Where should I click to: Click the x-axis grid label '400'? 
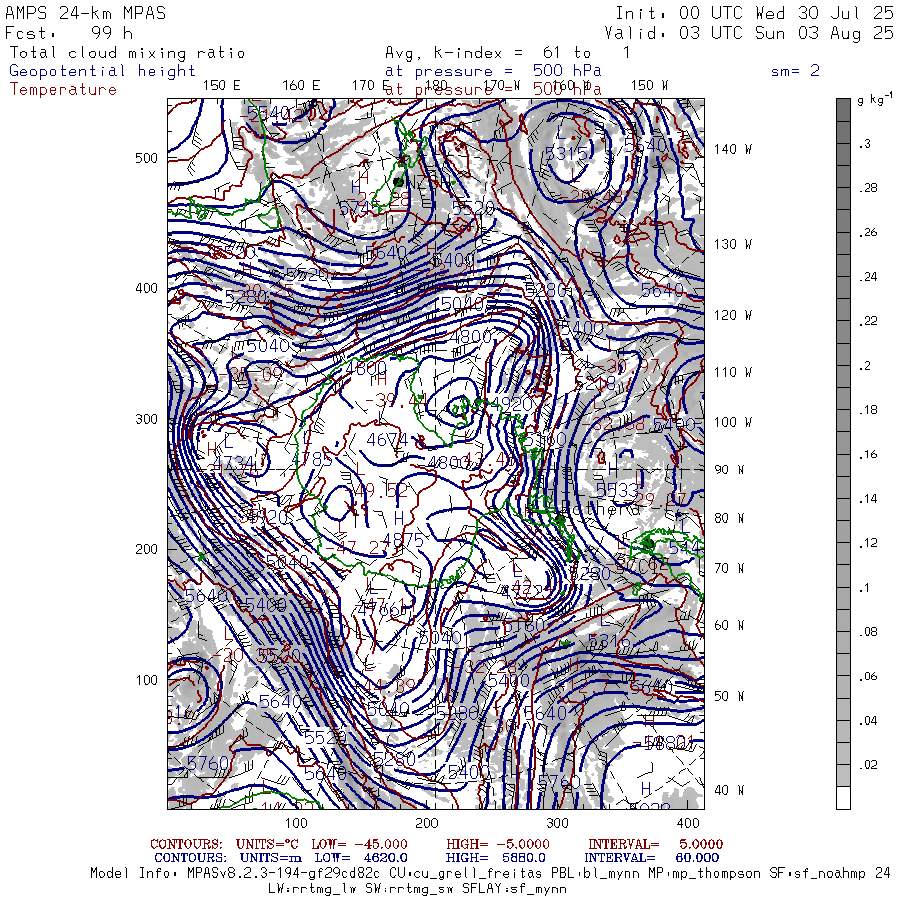[x=688, y=823]
